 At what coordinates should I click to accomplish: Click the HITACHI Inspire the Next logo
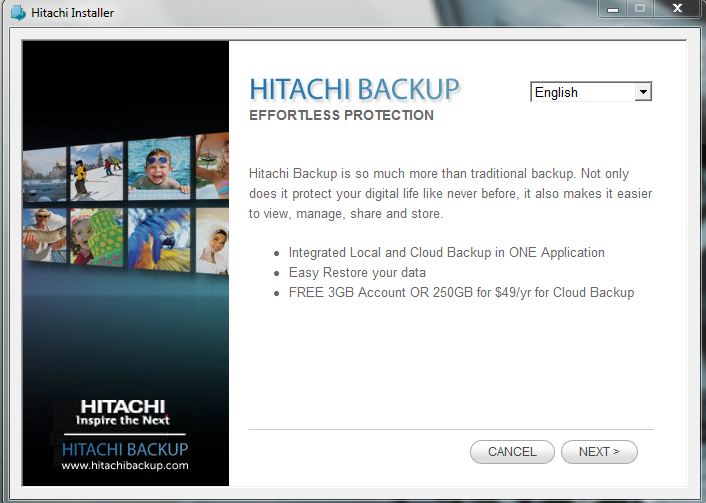(x=123, y=413)
